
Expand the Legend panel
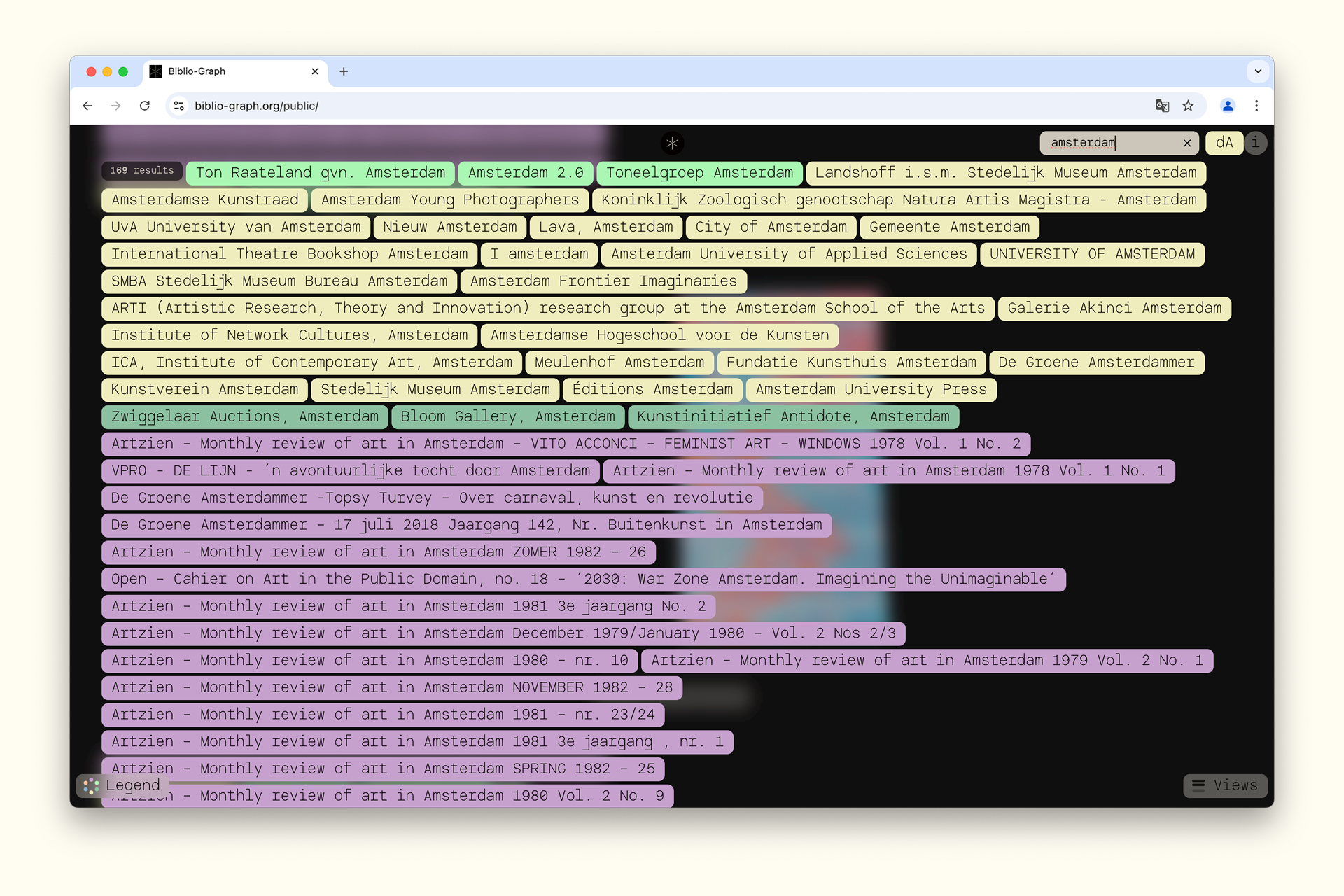[133, 785]
